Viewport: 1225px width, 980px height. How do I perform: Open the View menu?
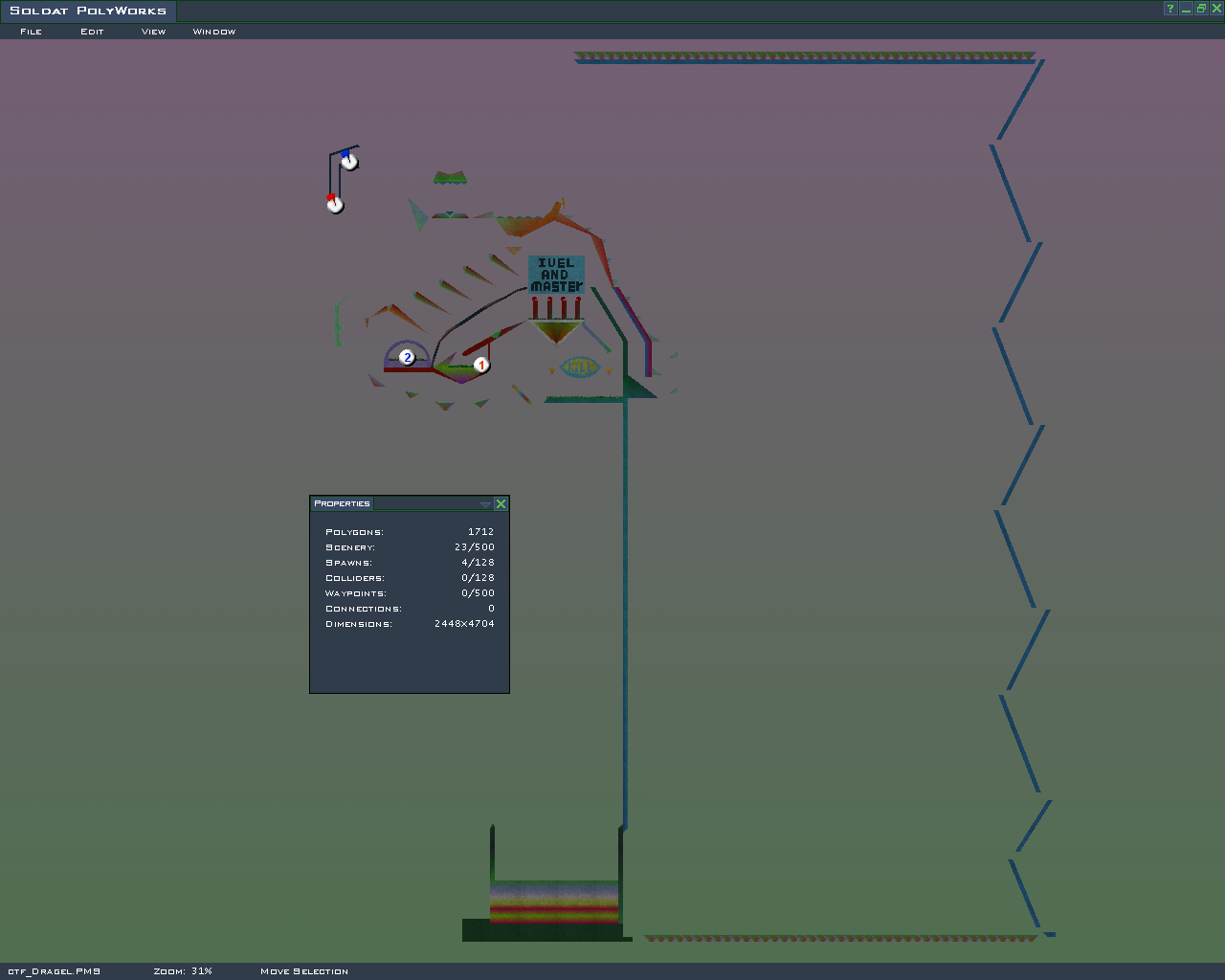click(153, 32)
